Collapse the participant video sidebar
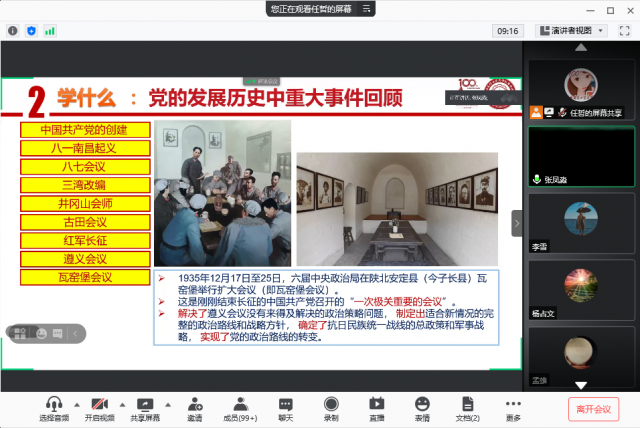 [517, 223]
